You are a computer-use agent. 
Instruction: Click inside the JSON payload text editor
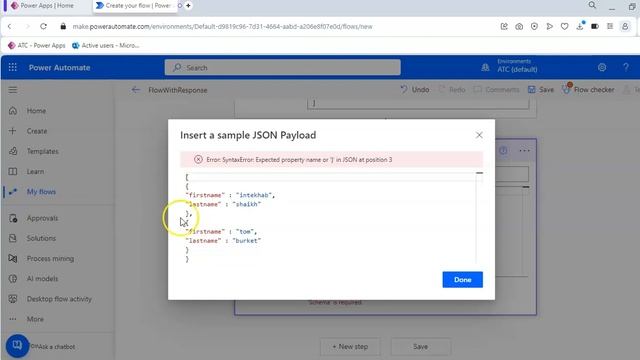pyautogui.click(x=330, y=218)
